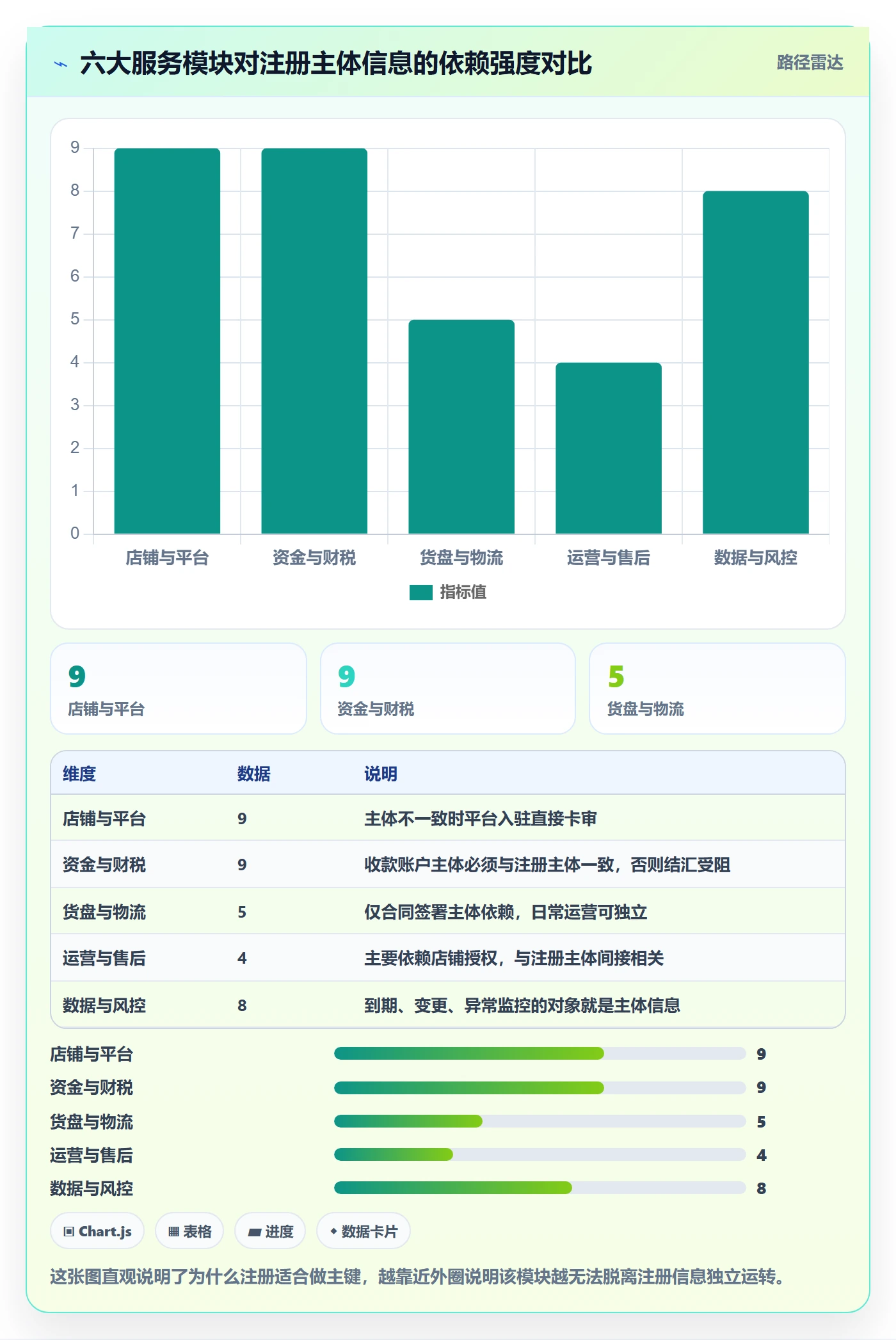Select table cell 主体不一致时平台入驻直接卡审
The height and width of the screenshot is (1340, 896).
[x=481, y=818]
